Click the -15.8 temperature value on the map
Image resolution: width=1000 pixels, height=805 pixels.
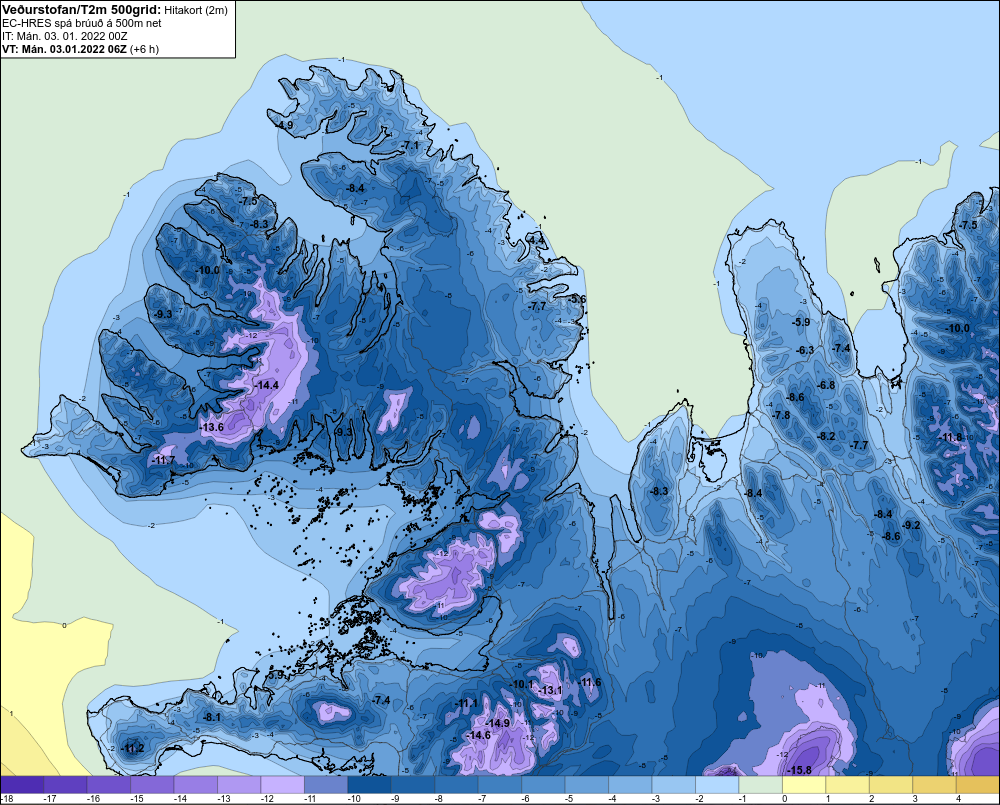[798, 770]
